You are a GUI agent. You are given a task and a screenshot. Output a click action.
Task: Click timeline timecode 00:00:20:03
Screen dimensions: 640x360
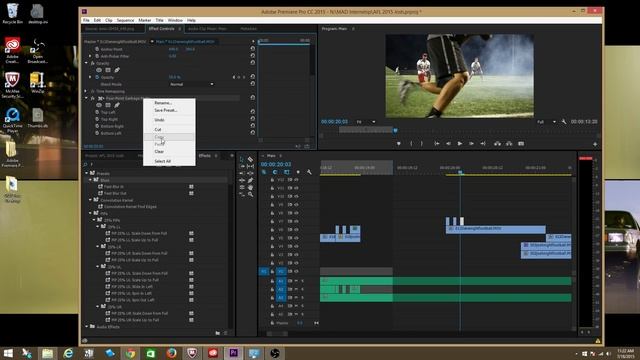pyautogui.click(x=276, y=164)
